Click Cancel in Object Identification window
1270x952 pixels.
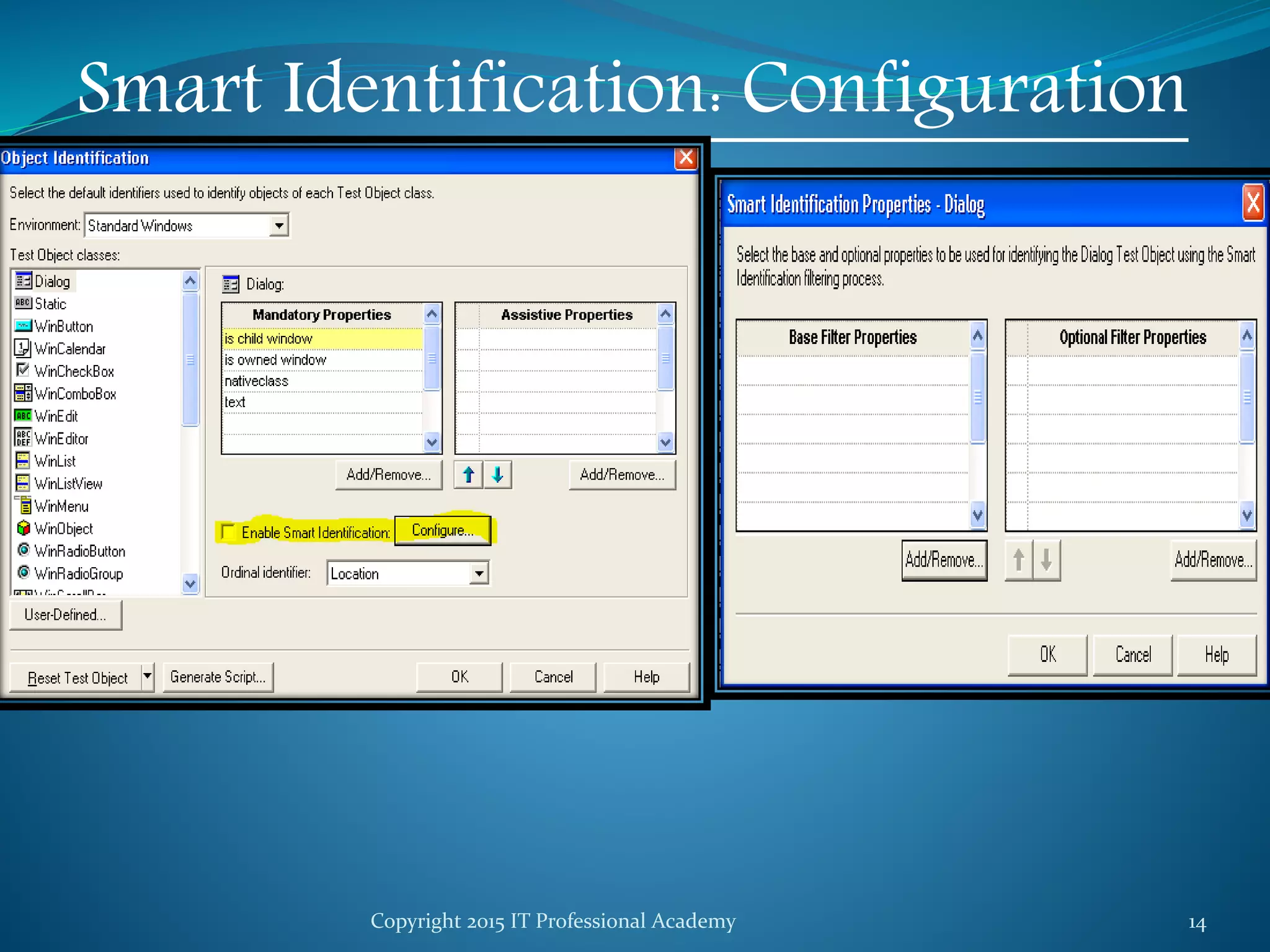click(553, 677)
